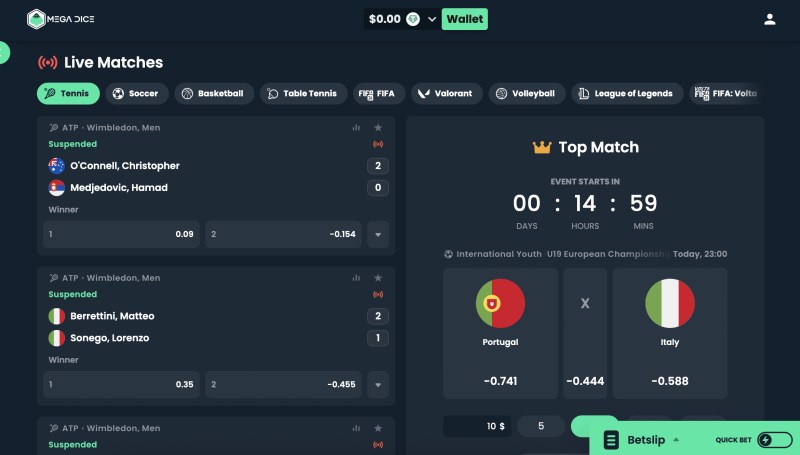Viewport: 800px width, 455px height.
Task: Star the Berrettini vs Sonego match
Action: click(x=378, y=278)
